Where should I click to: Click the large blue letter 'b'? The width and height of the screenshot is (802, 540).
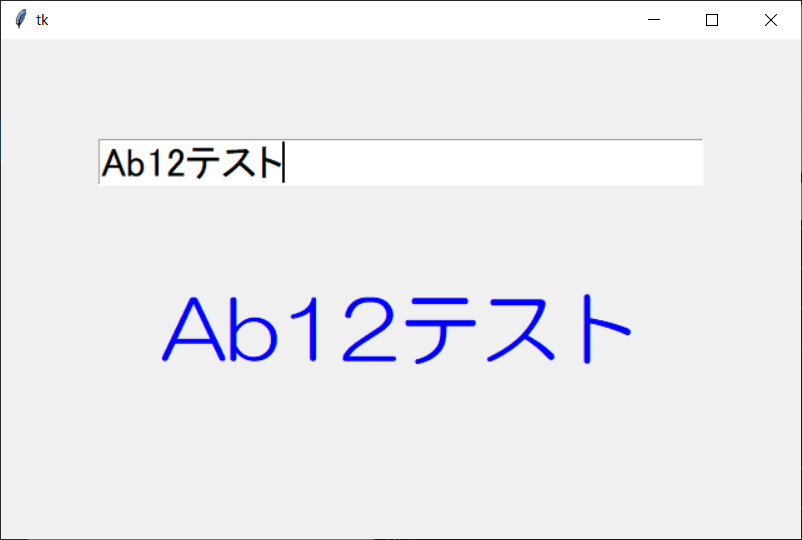coord(253,329)
